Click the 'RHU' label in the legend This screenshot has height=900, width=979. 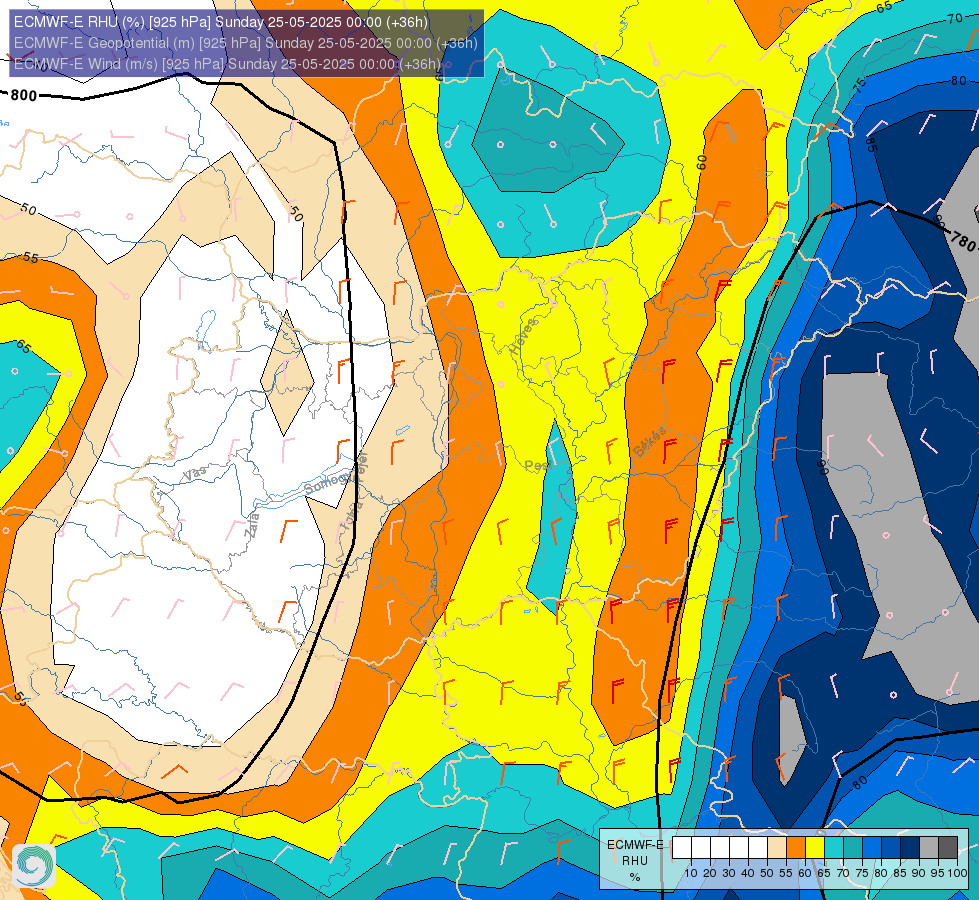(x=635, y=861)
